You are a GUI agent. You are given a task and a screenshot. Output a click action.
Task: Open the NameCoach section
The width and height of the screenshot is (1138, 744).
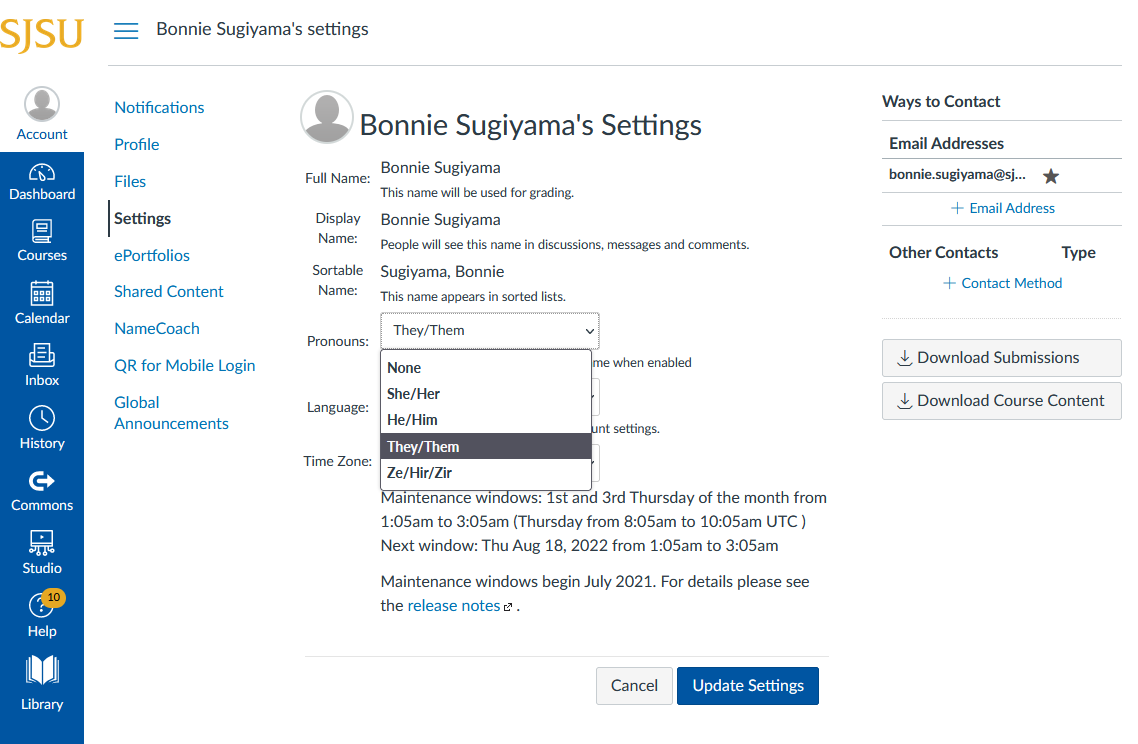pyautogui.click(x=157, y=328)
